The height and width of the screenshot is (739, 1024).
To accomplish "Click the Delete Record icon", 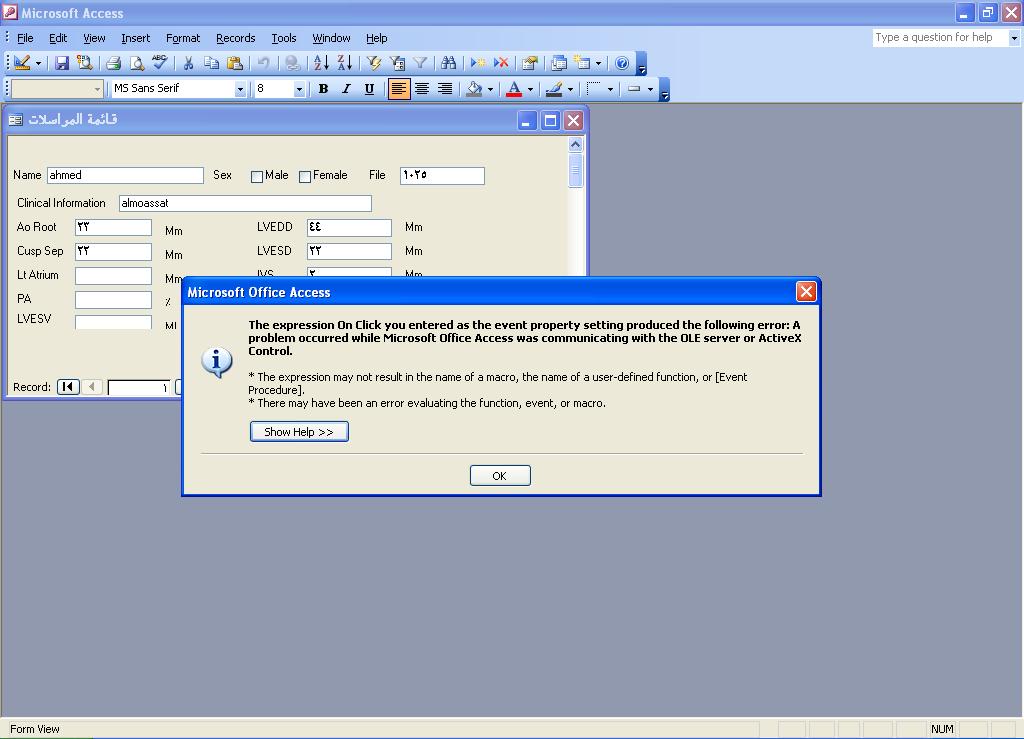I will pos(501,63).
